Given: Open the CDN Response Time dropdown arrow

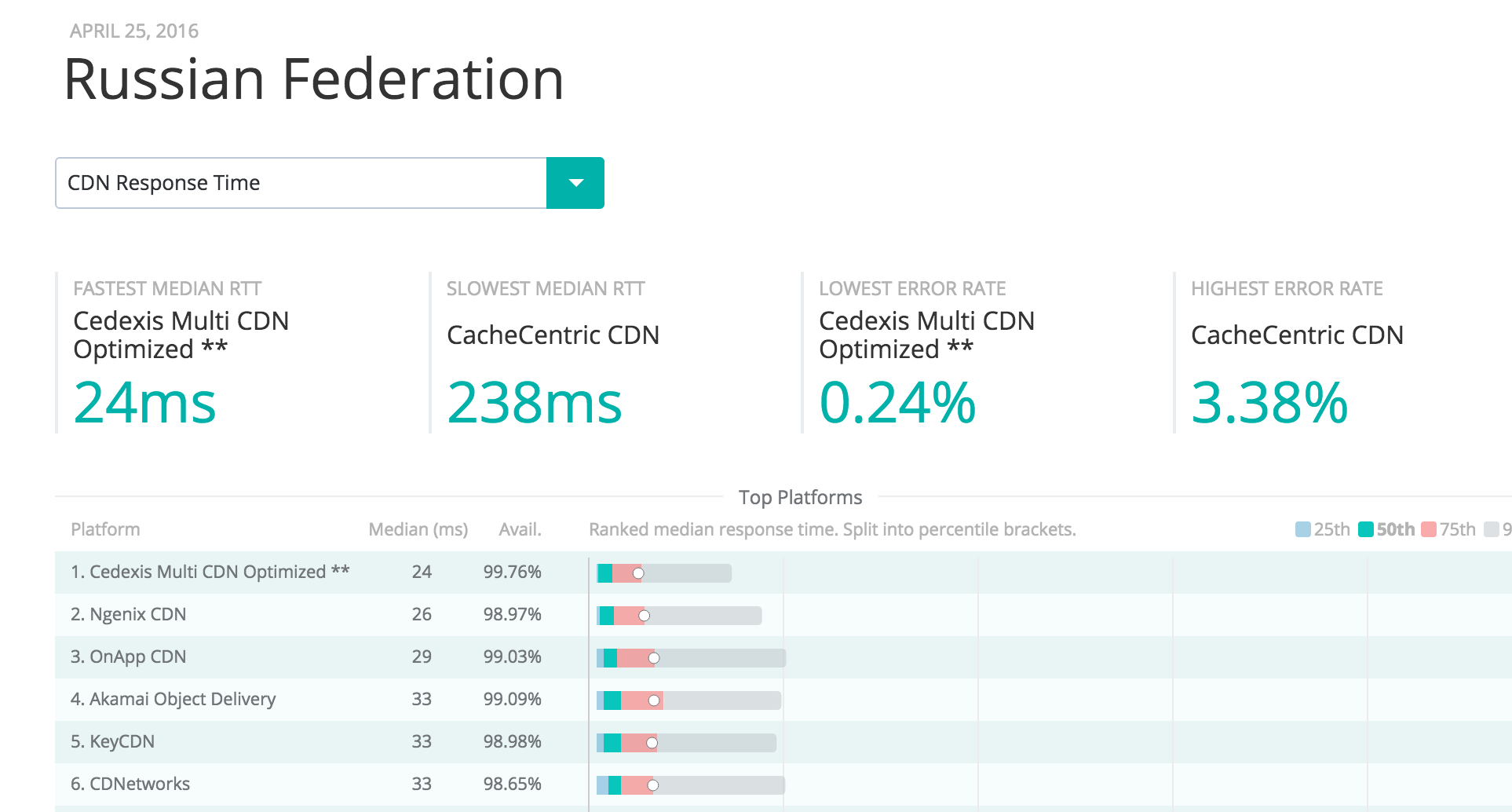Looking at the screenshot, I should pos(575,183).
